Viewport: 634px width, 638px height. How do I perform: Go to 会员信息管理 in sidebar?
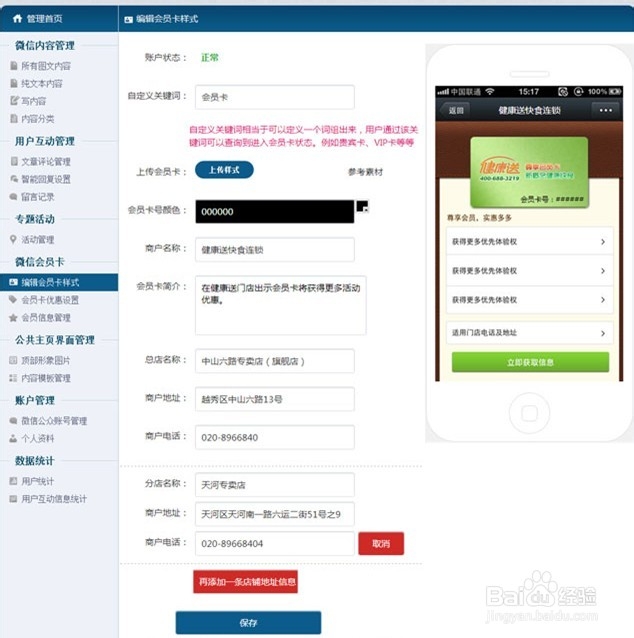[46, 318]
